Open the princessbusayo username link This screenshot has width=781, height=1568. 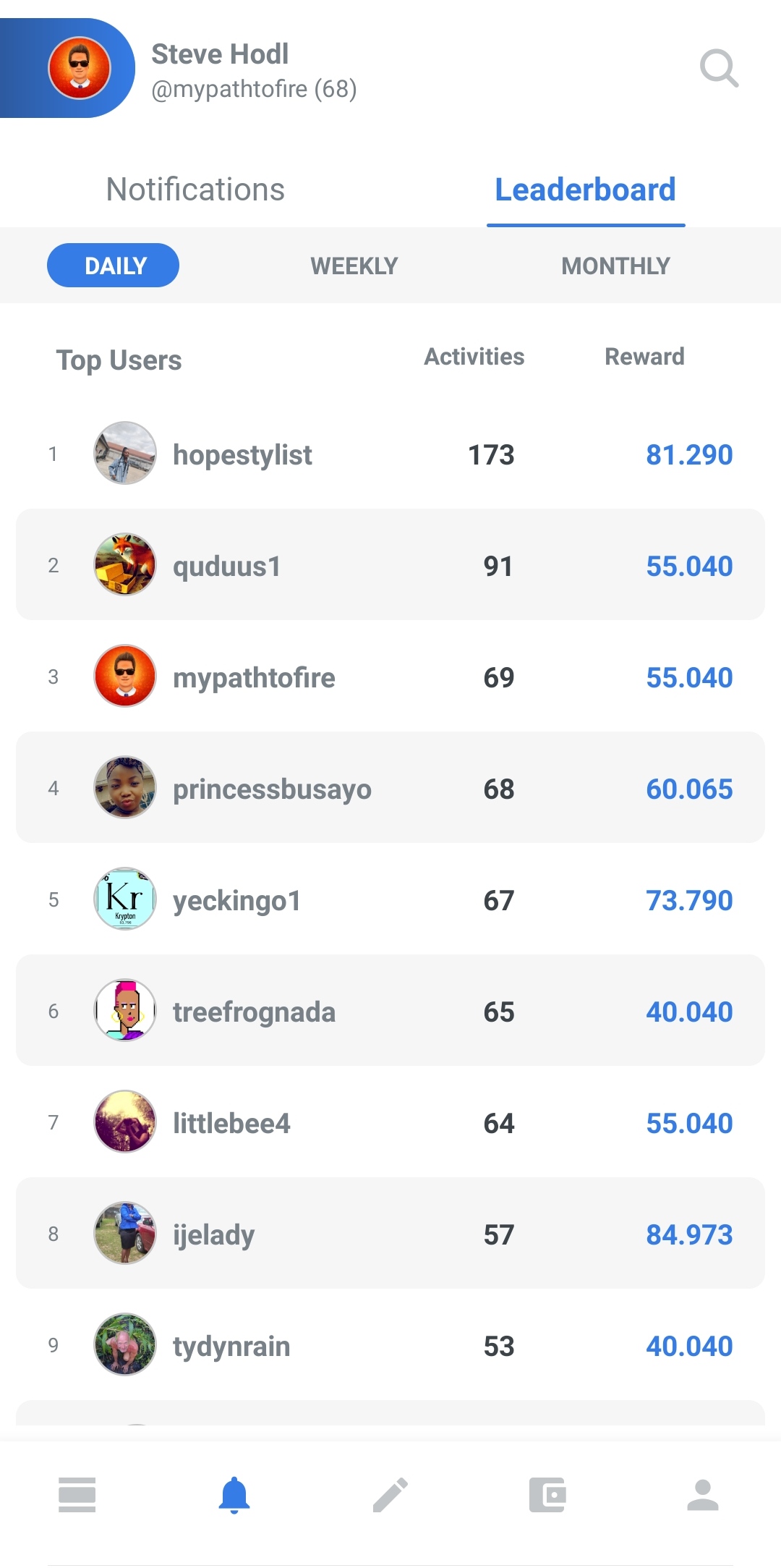(x=272, y=789)
